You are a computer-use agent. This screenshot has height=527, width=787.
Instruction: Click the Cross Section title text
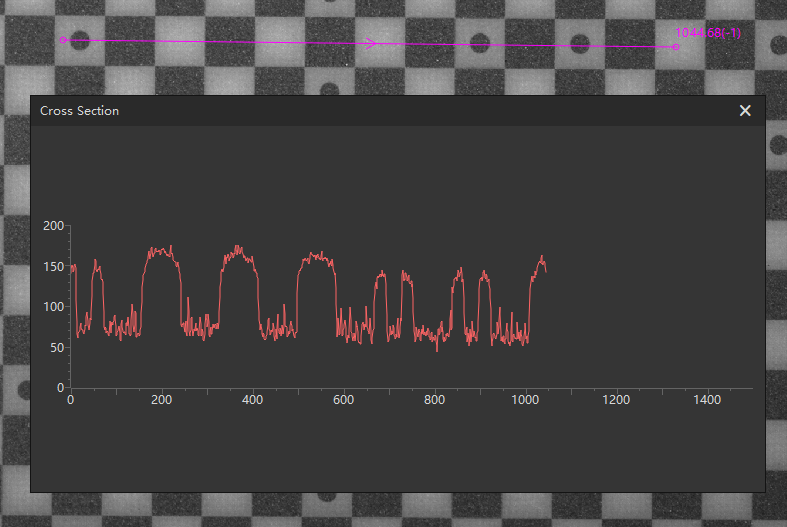pos(79,111)
